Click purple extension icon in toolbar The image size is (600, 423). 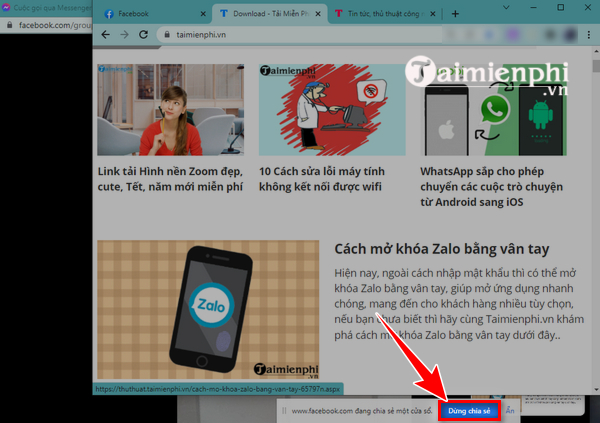coord(512,35)
